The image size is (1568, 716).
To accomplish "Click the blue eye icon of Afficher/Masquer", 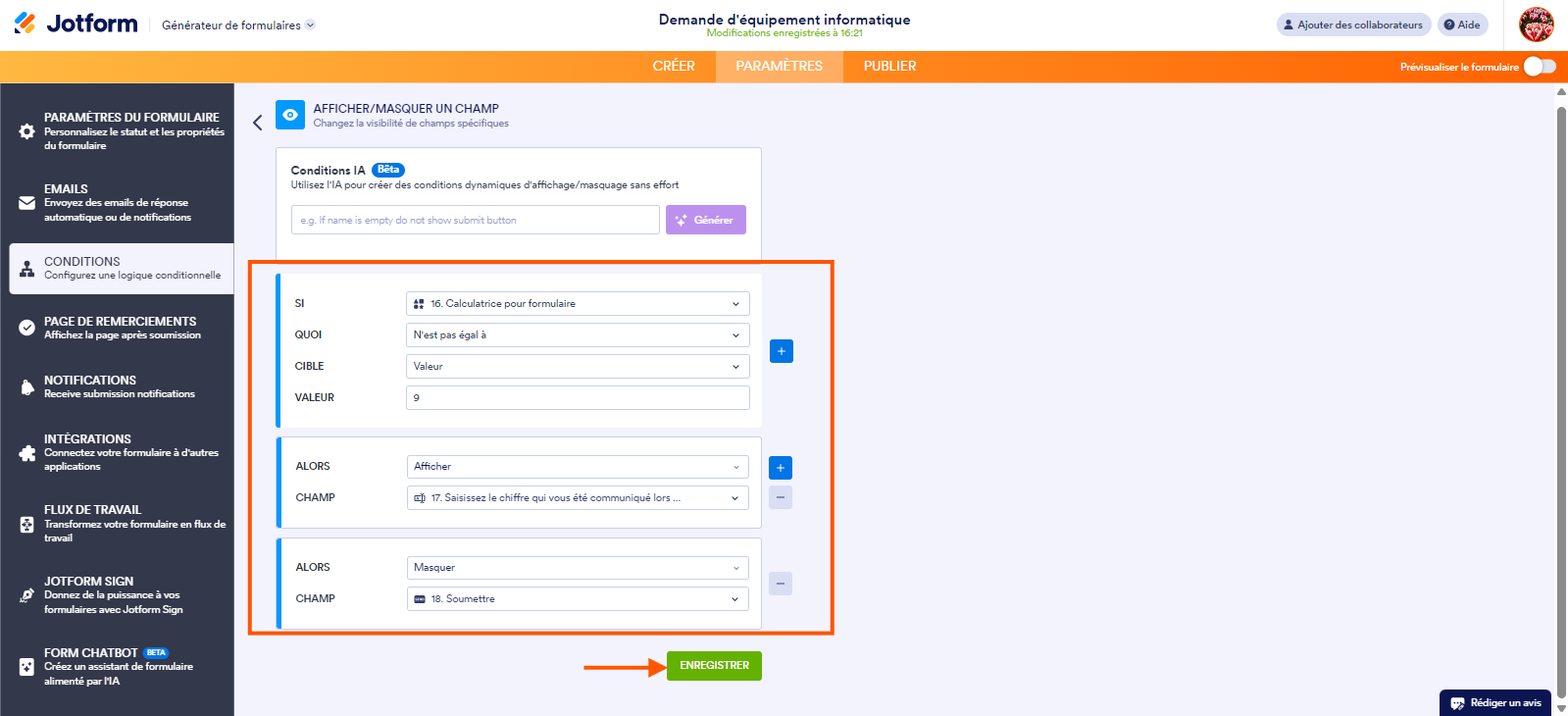I will click(290, 115).
